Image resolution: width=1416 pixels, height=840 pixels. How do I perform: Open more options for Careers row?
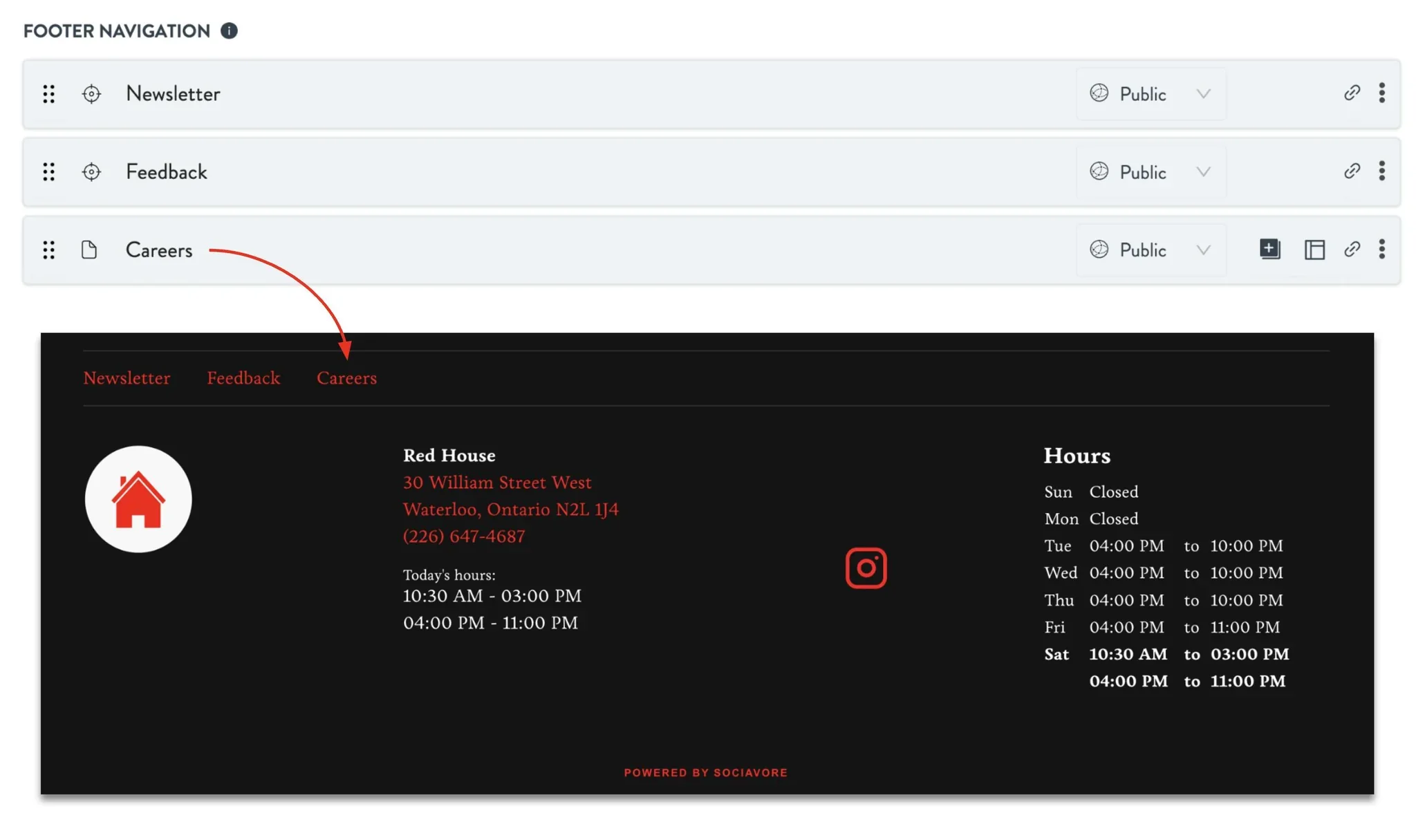coord(1382,249)
